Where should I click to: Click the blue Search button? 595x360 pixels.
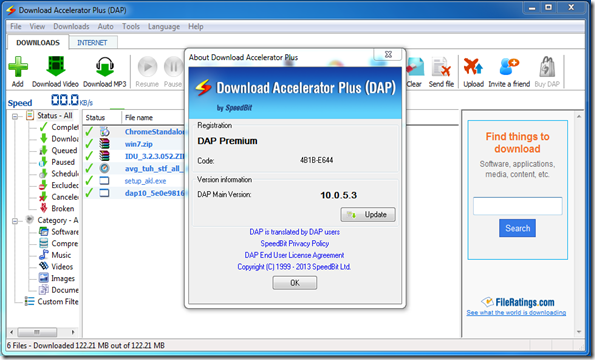pos(517,228)
